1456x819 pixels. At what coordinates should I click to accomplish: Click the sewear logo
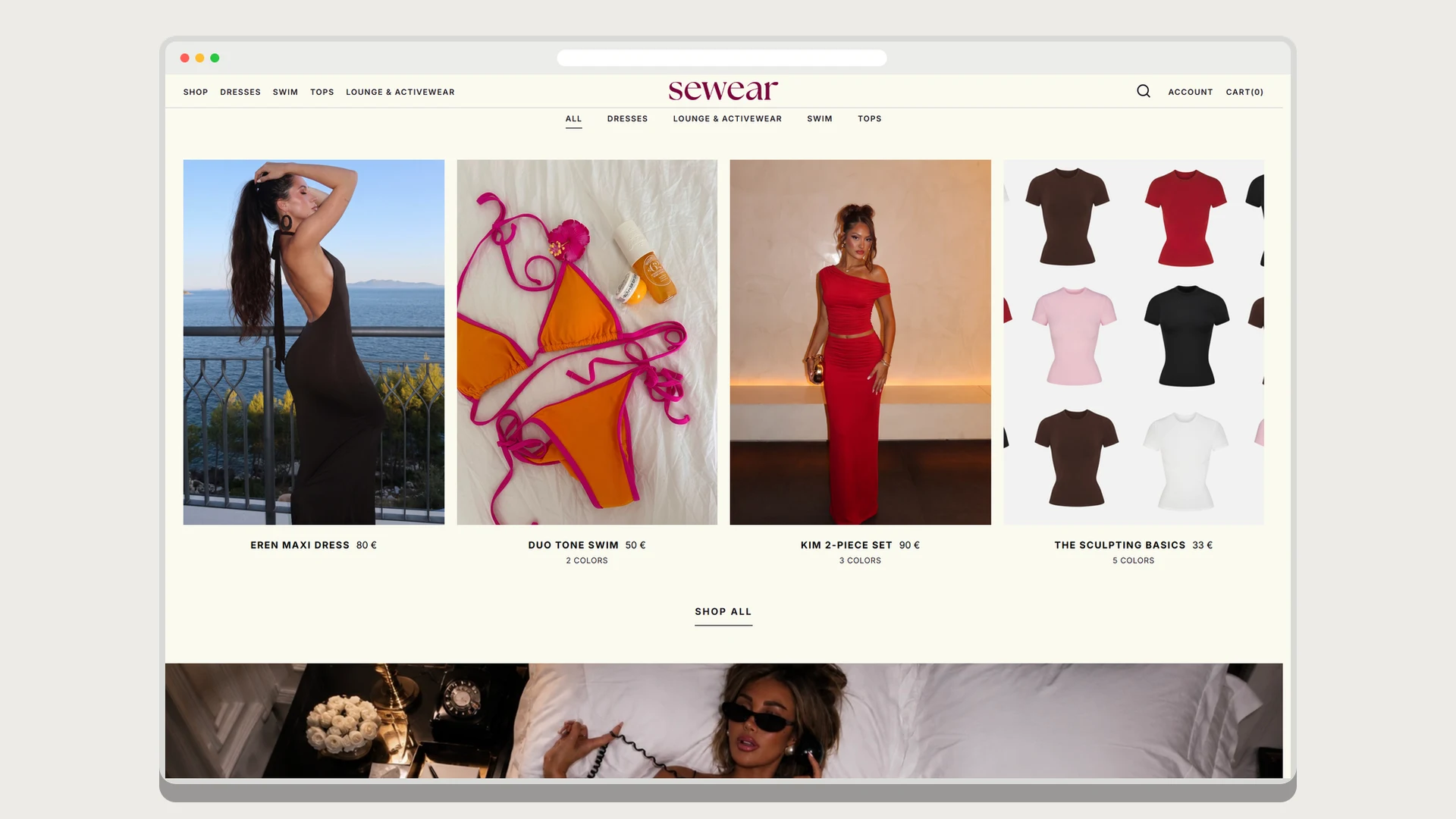coord(723,89)
